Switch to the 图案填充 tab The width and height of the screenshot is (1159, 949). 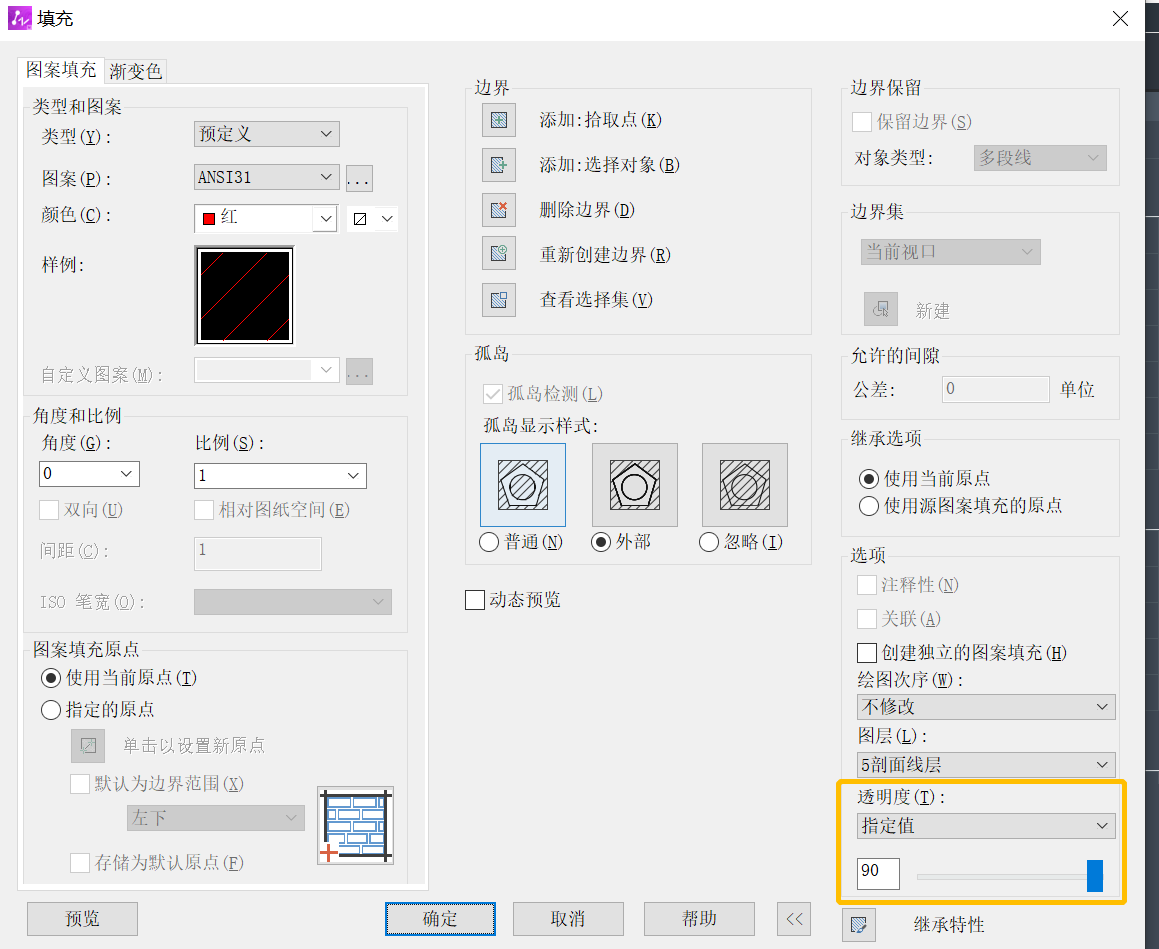click(x=61, y=70)
